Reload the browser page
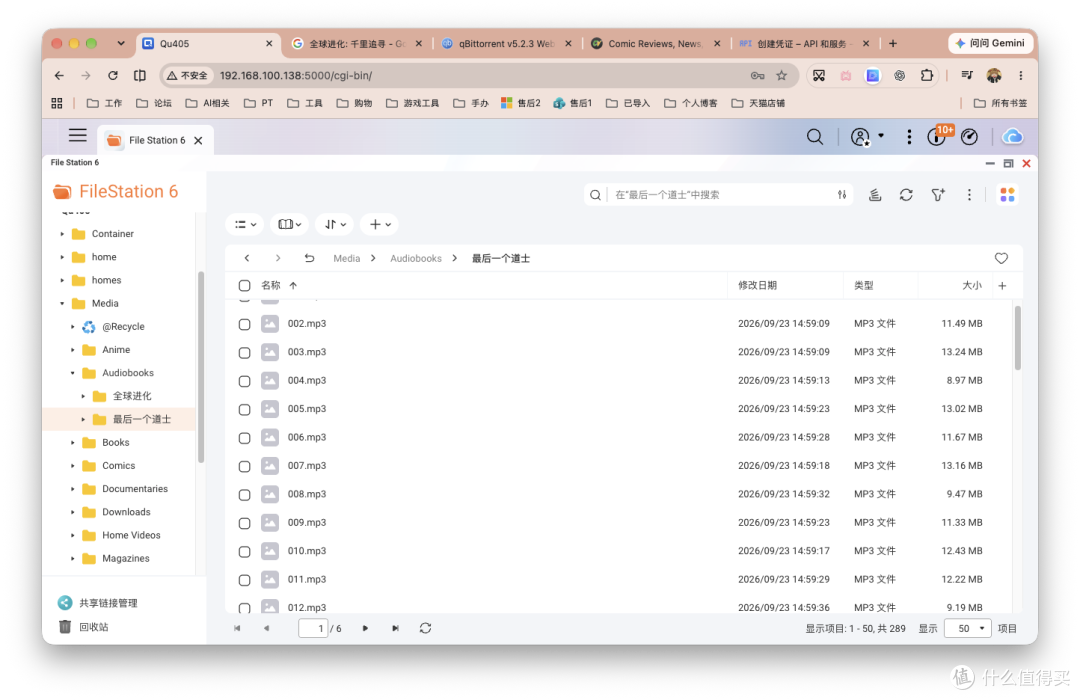Image resolution: width=1080 pixels, height=700 pixels. pos(113,76)
